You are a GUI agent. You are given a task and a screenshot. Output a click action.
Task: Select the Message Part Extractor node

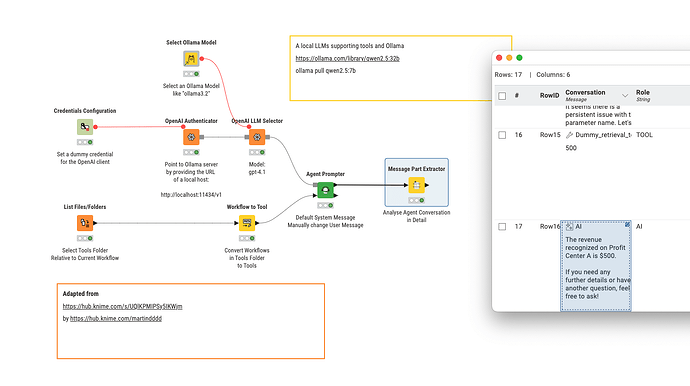(416, 185)
